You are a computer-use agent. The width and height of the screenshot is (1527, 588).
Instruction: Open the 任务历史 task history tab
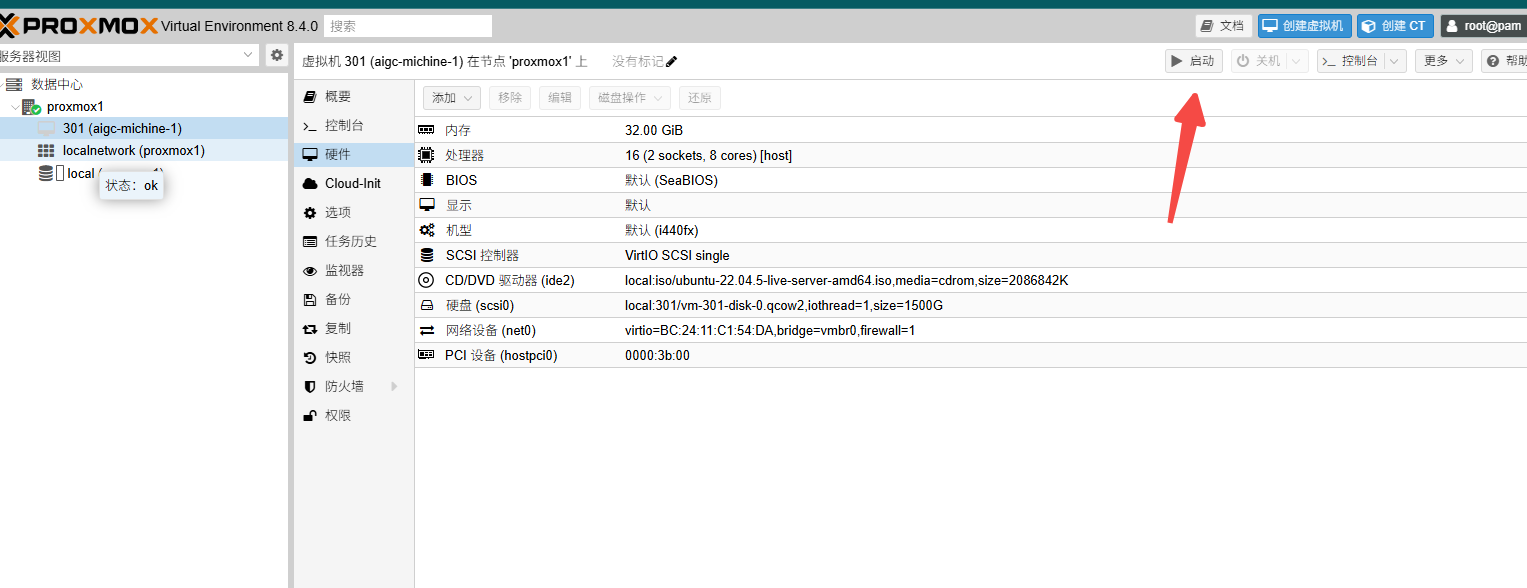[354, 241]
